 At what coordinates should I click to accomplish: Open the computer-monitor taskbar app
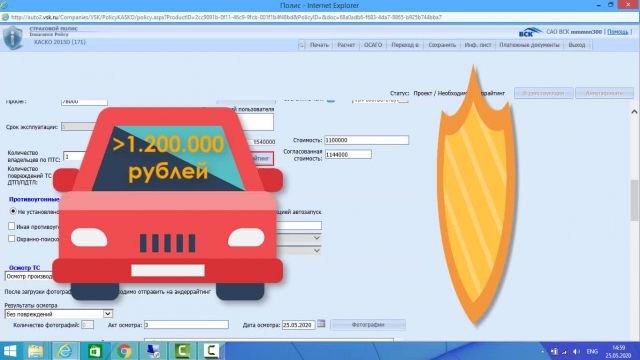153,351
